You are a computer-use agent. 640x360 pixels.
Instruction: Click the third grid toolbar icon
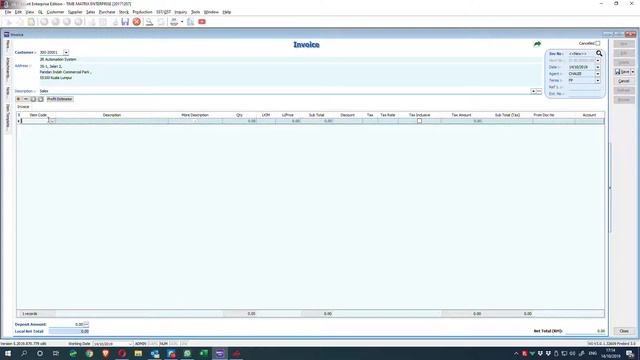pyautogui.click(x=33, y=99)
